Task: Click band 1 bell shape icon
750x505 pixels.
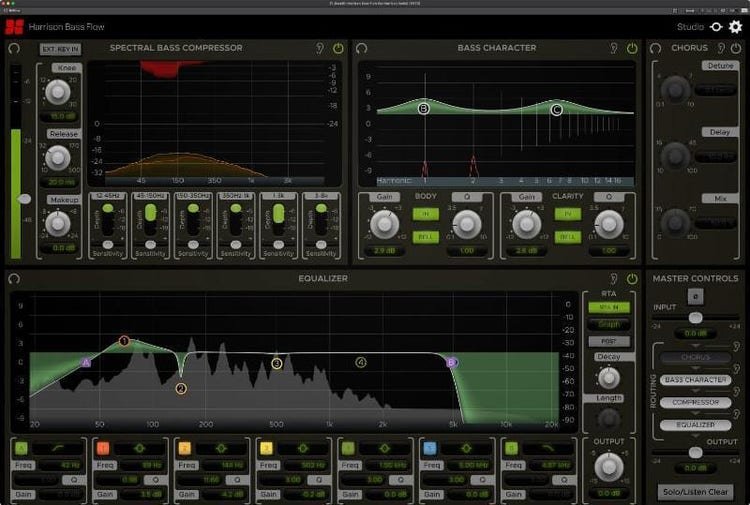Action: pos(140,448)
